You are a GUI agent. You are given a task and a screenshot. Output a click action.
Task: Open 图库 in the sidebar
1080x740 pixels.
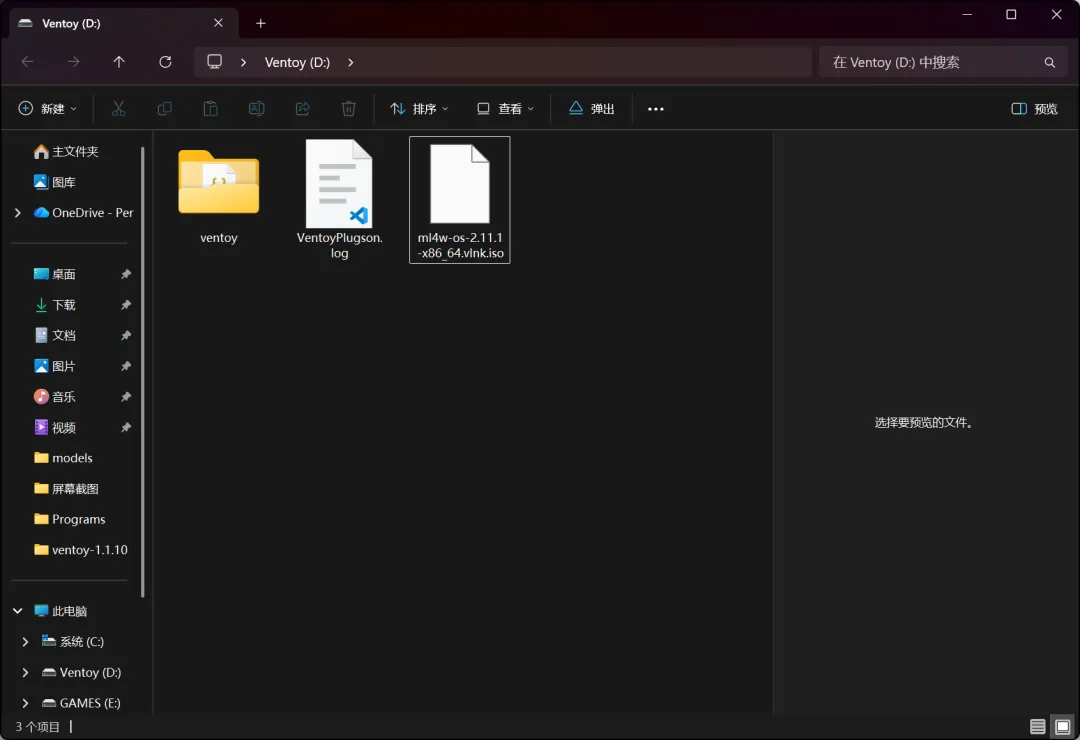pos(55,182)
